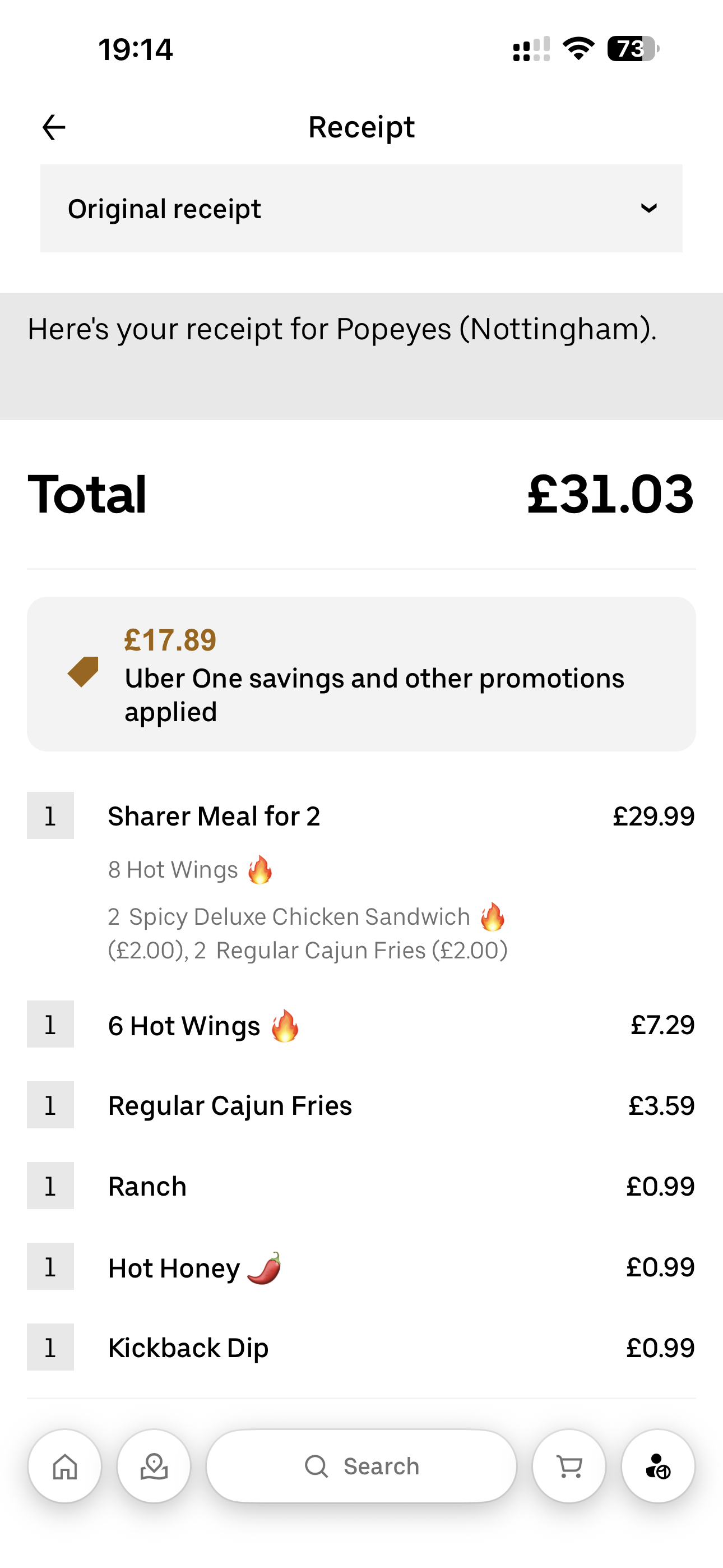Tap the Ranch dip item

tap(147, 1186)
